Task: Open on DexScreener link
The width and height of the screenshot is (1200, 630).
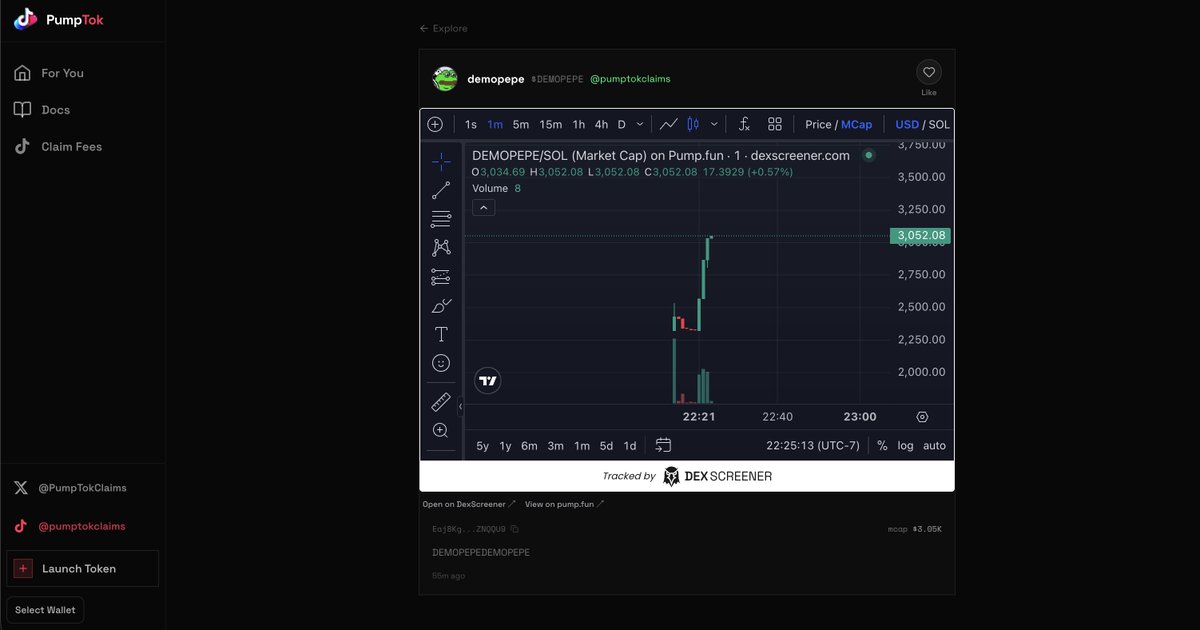Action: [x=469, y=504]
